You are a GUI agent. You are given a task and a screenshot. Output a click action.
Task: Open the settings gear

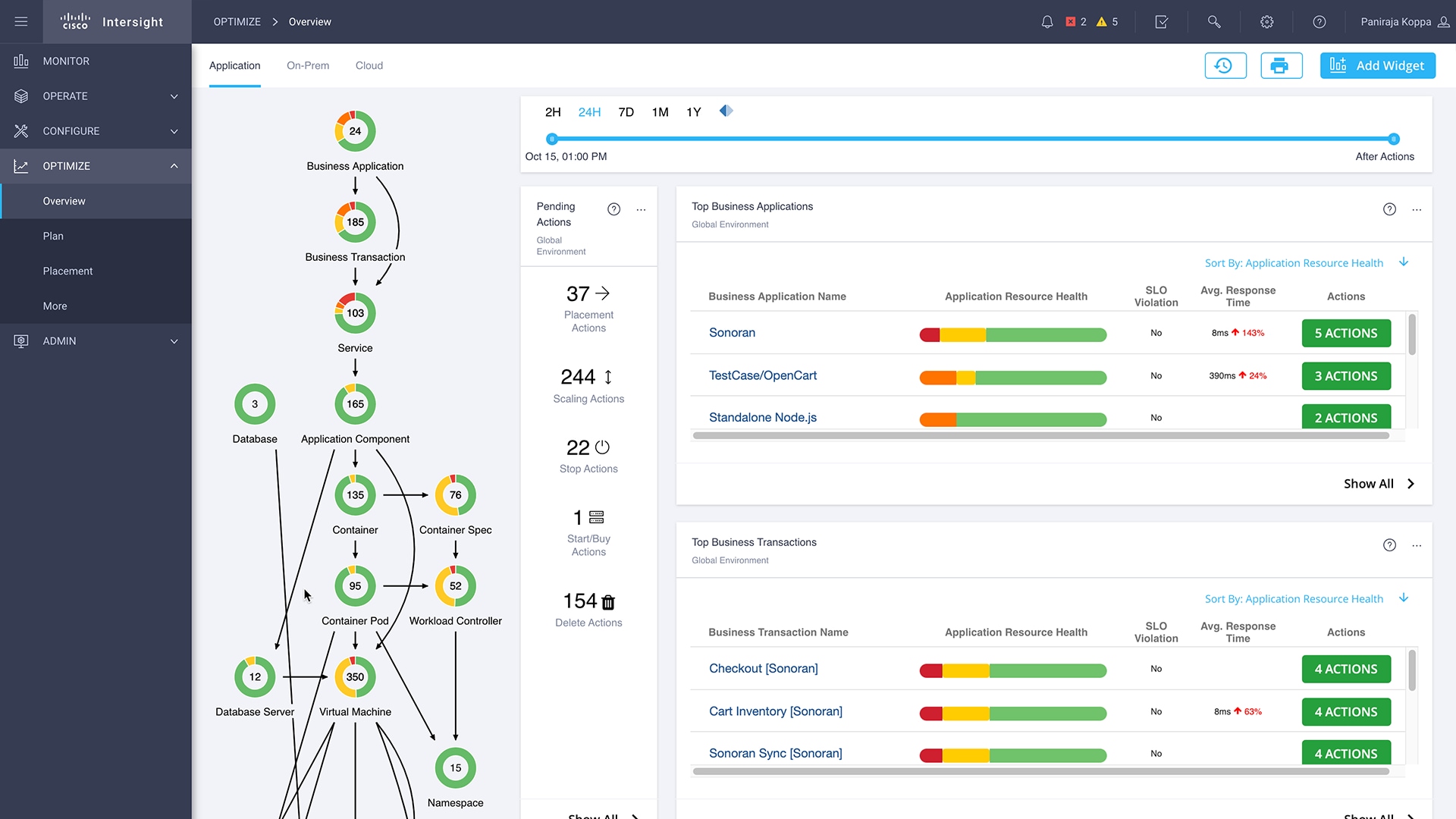click(x=1266, y=22)
